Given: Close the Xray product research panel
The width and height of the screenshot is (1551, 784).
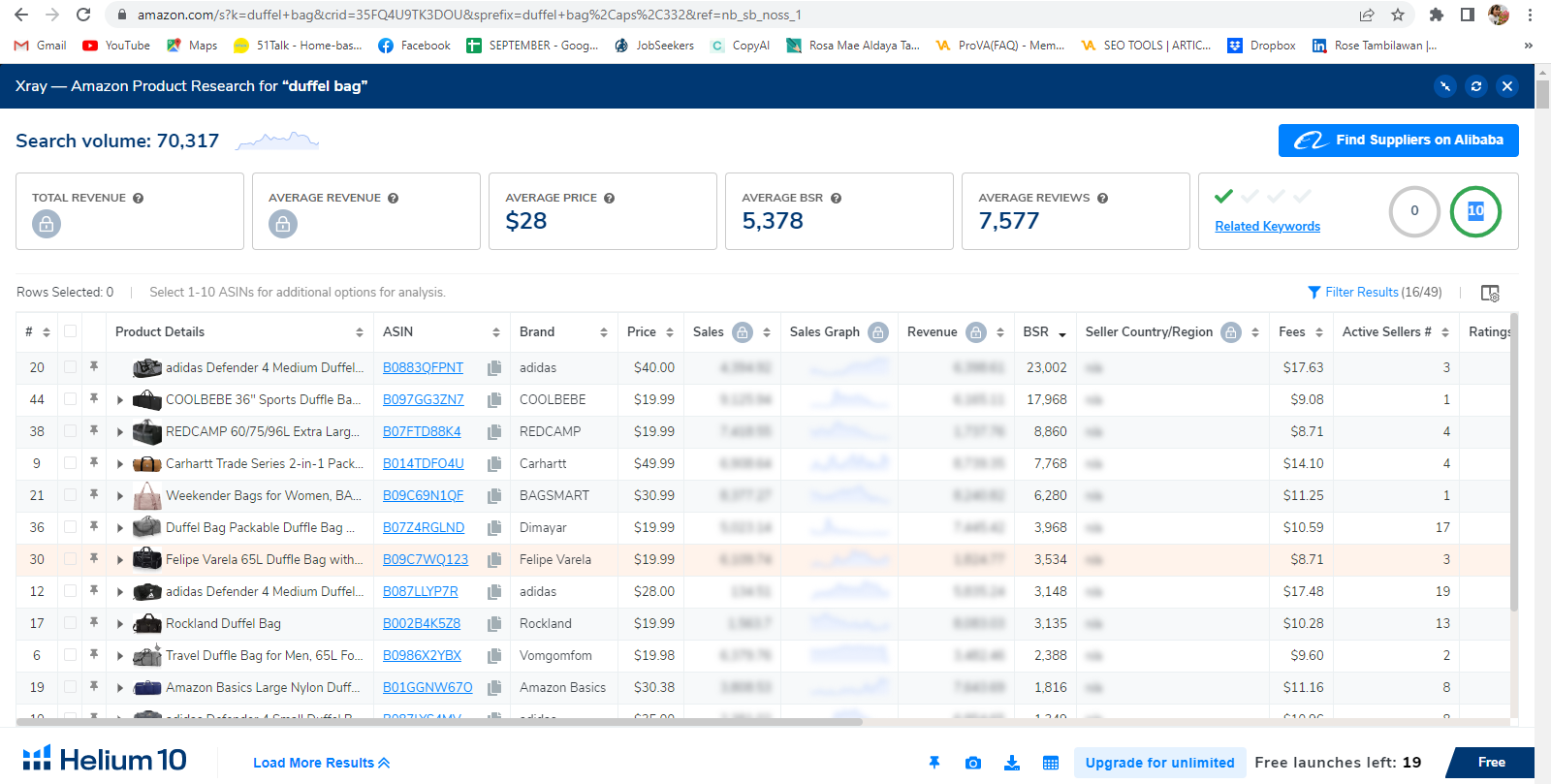Looking at the screenshot, I should (x=1507, y=86).
